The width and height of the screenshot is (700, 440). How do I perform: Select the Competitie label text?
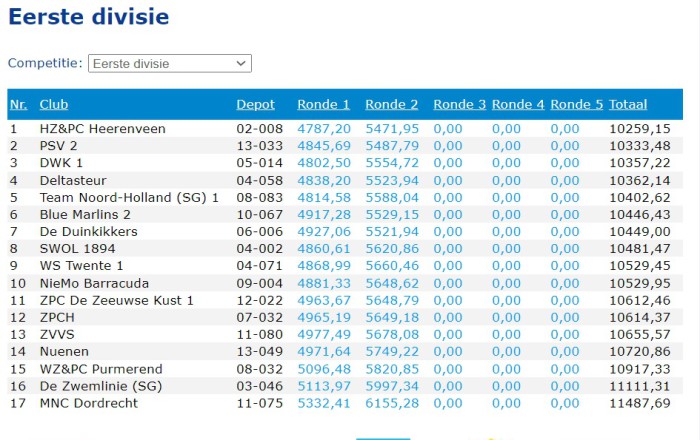pos(45,63)
